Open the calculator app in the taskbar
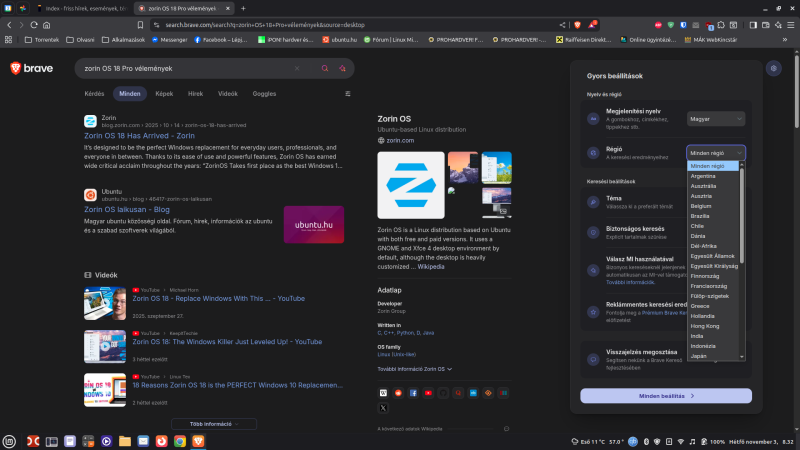Image resolution: width=800 pixels, height=450 pixels. tap(88, 441)
